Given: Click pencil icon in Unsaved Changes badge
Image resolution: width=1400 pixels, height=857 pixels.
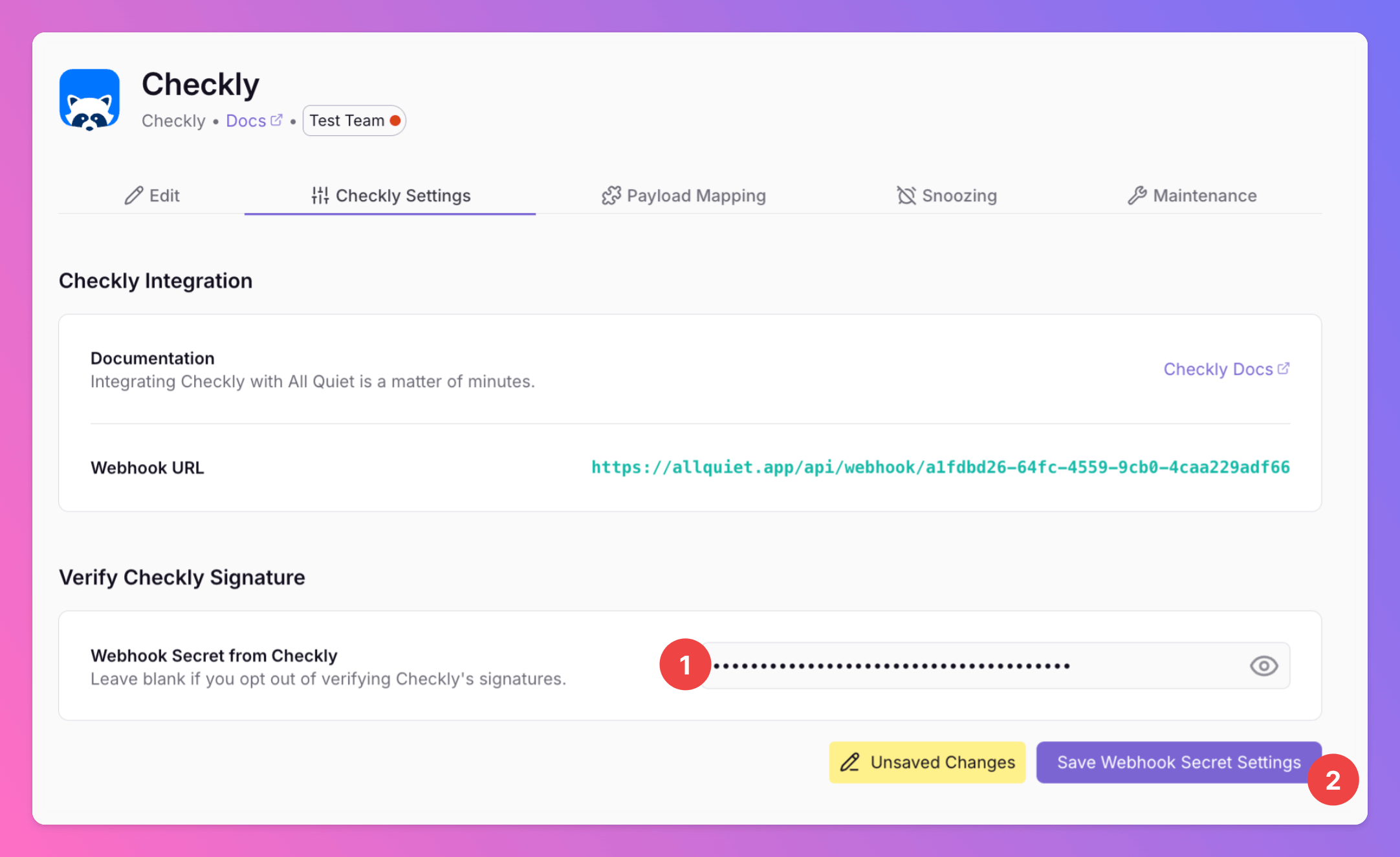Looking at the screenshot, I should 850,762.
